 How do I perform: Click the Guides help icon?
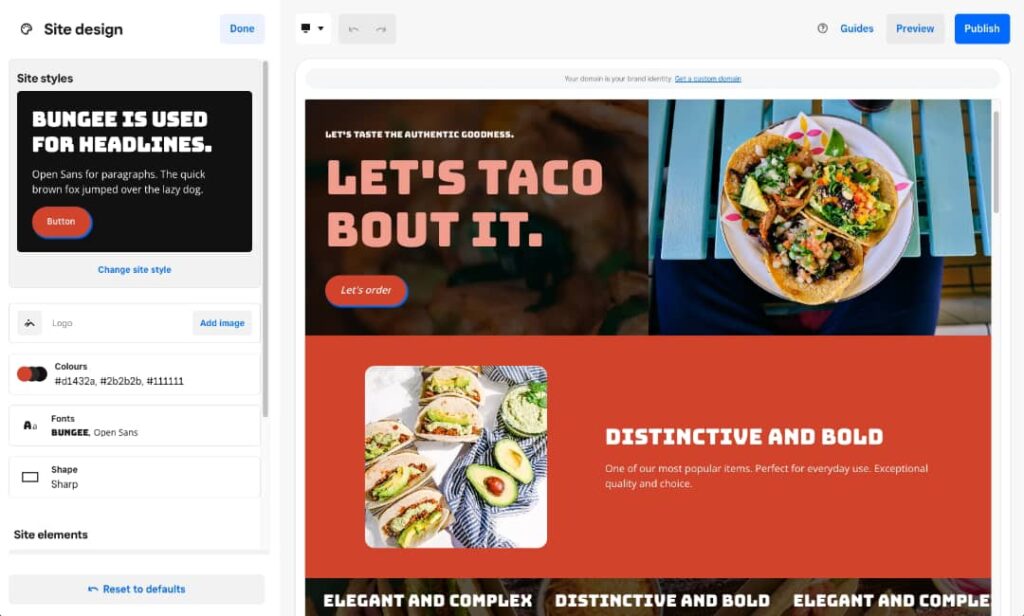click(823, 29)
